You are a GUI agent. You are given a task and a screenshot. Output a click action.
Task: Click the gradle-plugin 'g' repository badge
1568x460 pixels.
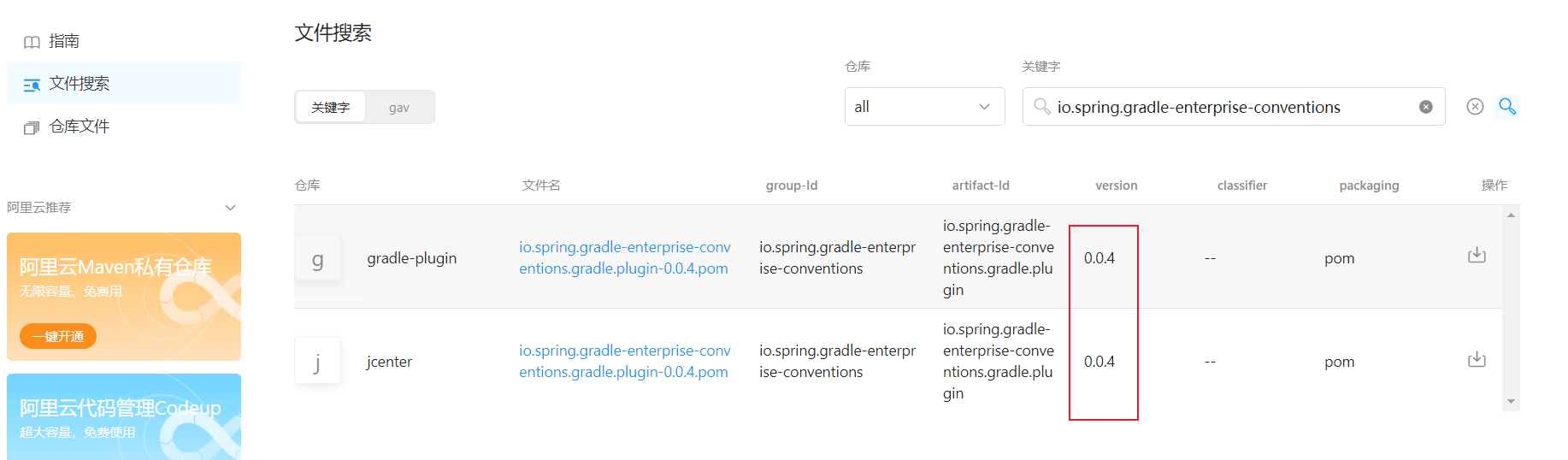click(317, 258)
